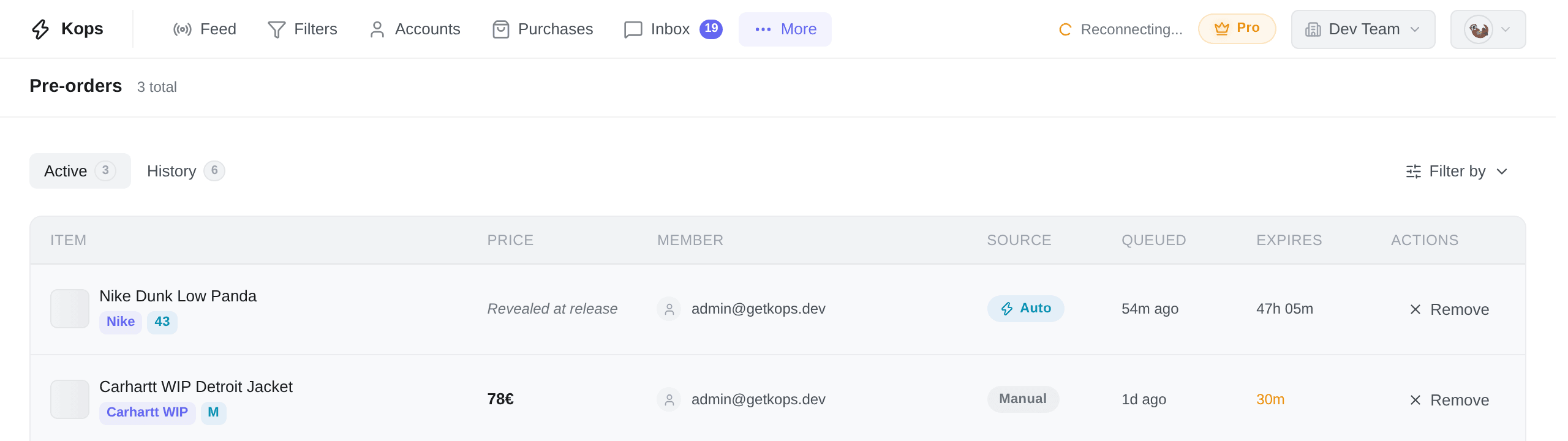Click the Nike Dunk Low Panda item name
Viewport: 1568px width, 441px height.
(178, 296)
